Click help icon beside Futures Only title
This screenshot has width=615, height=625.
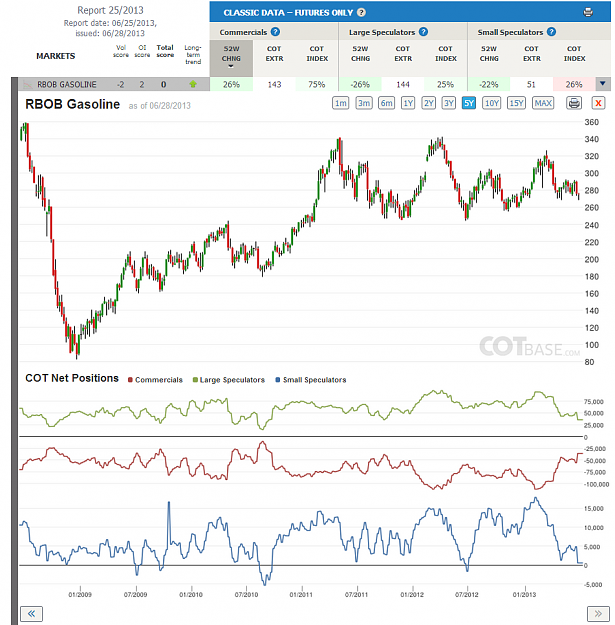click(x=361, y=12)
